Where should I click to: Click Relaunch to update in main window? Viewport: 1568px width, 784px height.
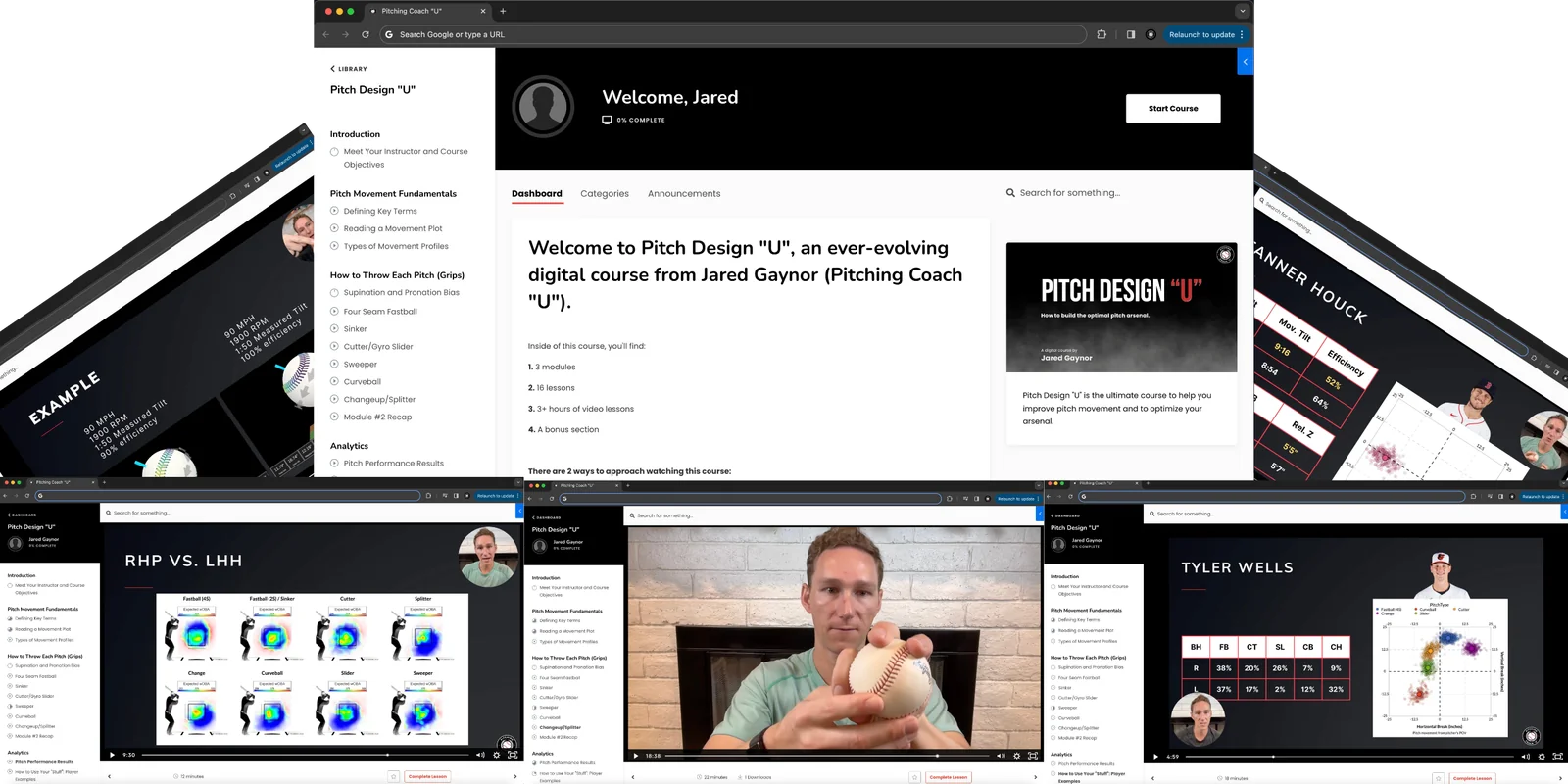1201,34
